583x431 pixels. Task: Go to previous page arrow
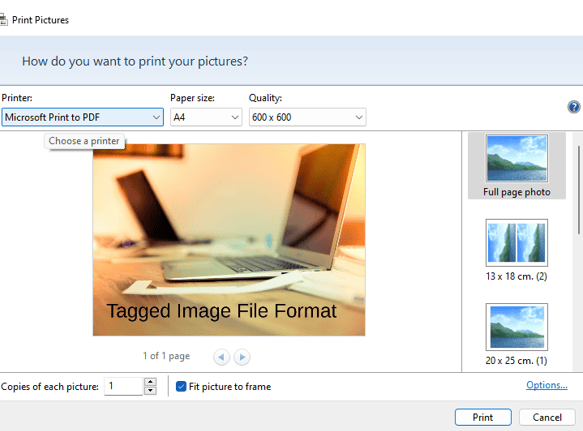(222, 357)
